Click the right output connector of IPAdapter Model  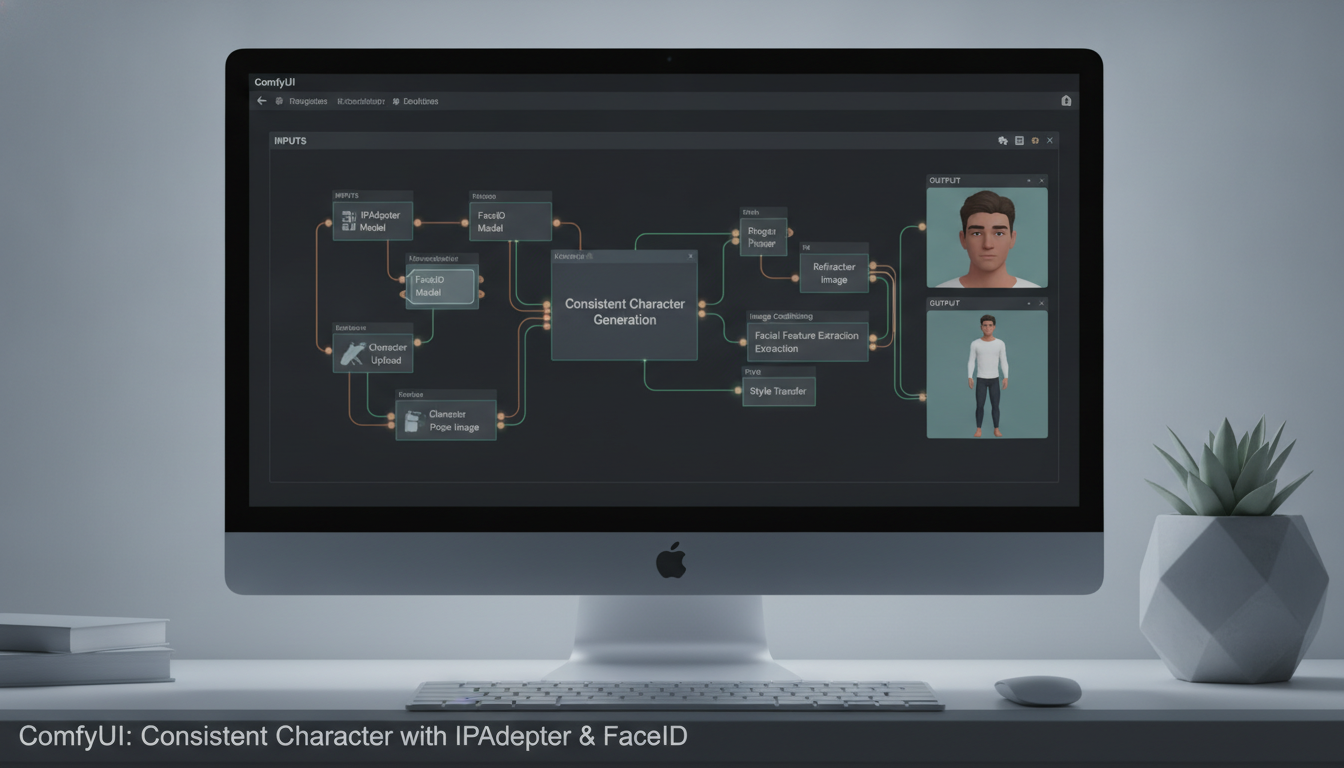(x=417, y=223)
